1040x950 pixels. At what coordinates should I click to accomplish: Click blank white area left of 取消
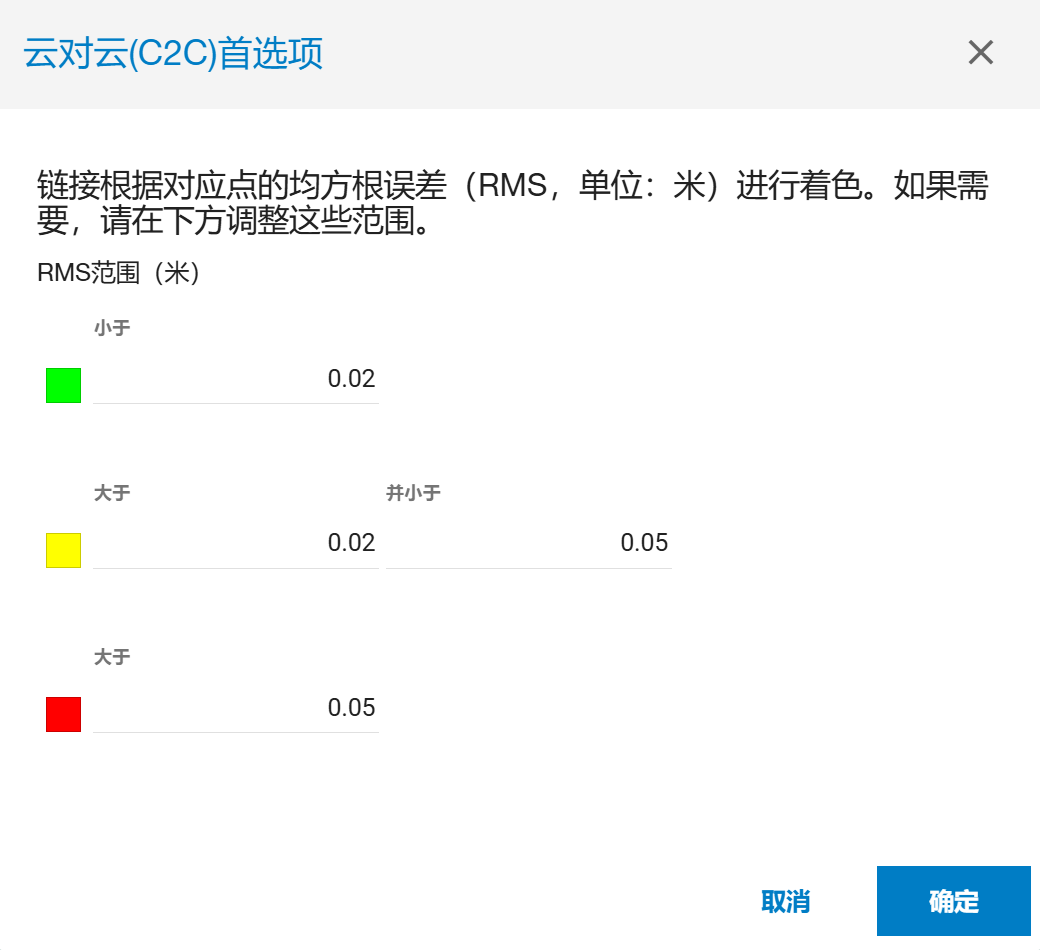coord(400,900)
